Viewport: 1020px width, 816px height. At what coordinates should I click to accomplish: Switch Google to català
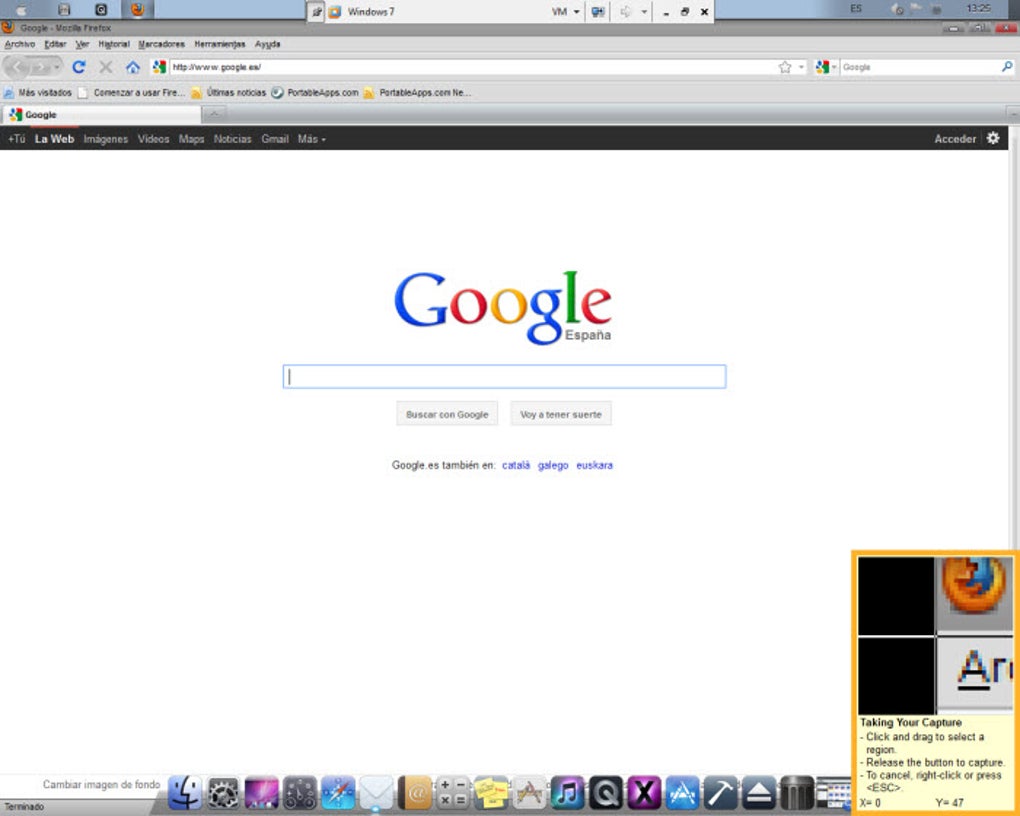[x=516, y=465]
